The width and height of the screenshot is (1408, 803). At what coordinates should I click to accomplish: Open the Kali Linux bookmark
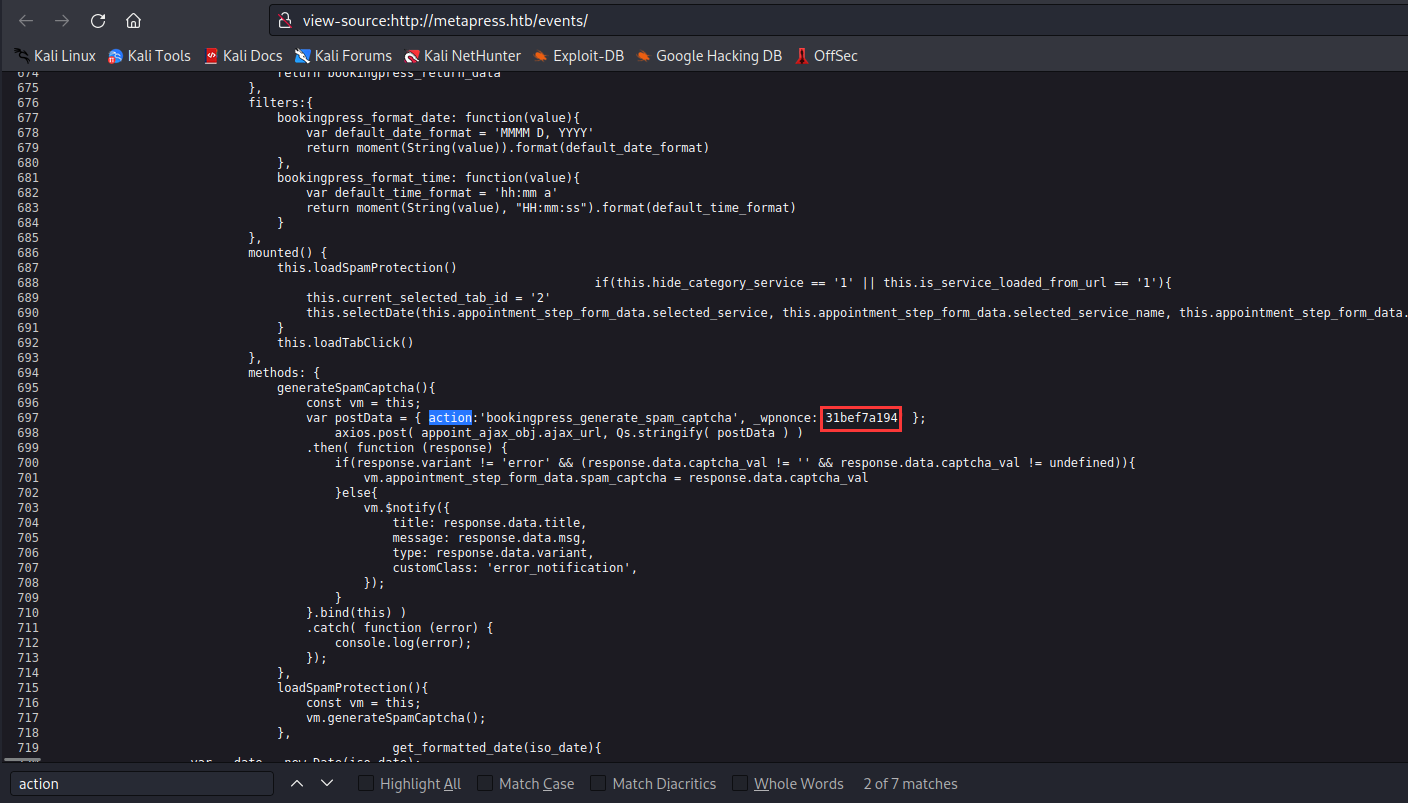[55, 56]
